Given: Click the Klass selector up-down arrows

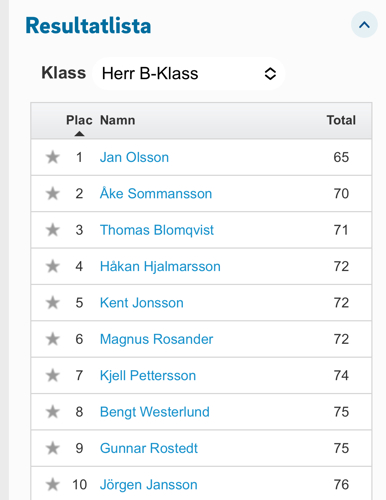Looking at the screenshot, I should pos(270,74).
